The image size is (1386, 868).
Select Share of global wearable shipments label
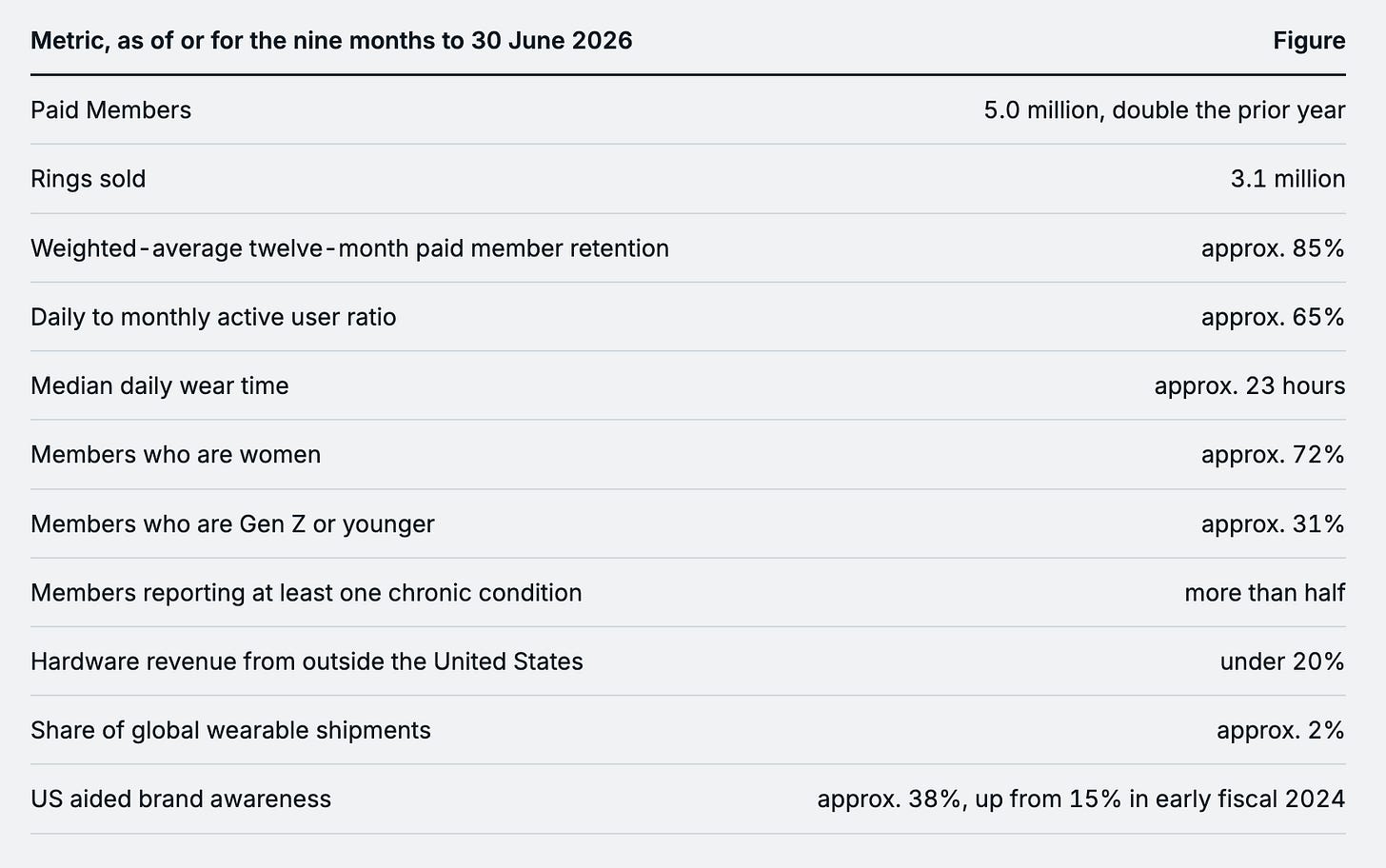pos(230,730)
